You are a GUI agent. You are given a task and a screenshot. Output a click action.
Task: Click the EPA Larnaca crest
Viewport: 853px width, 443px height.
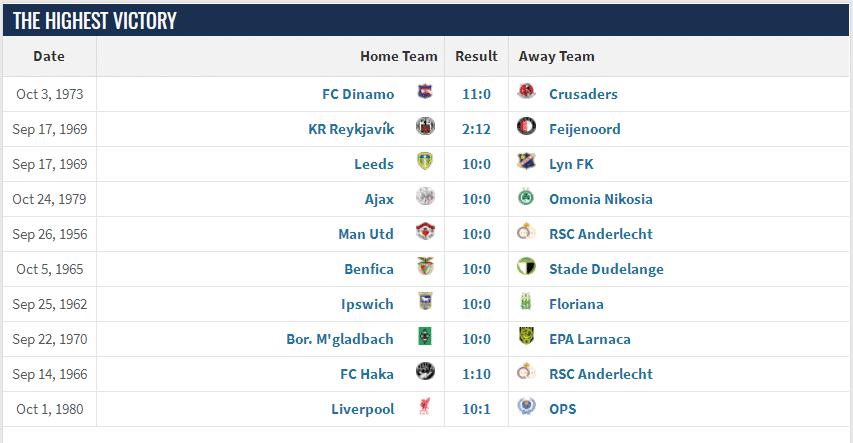tap(526, 336)
